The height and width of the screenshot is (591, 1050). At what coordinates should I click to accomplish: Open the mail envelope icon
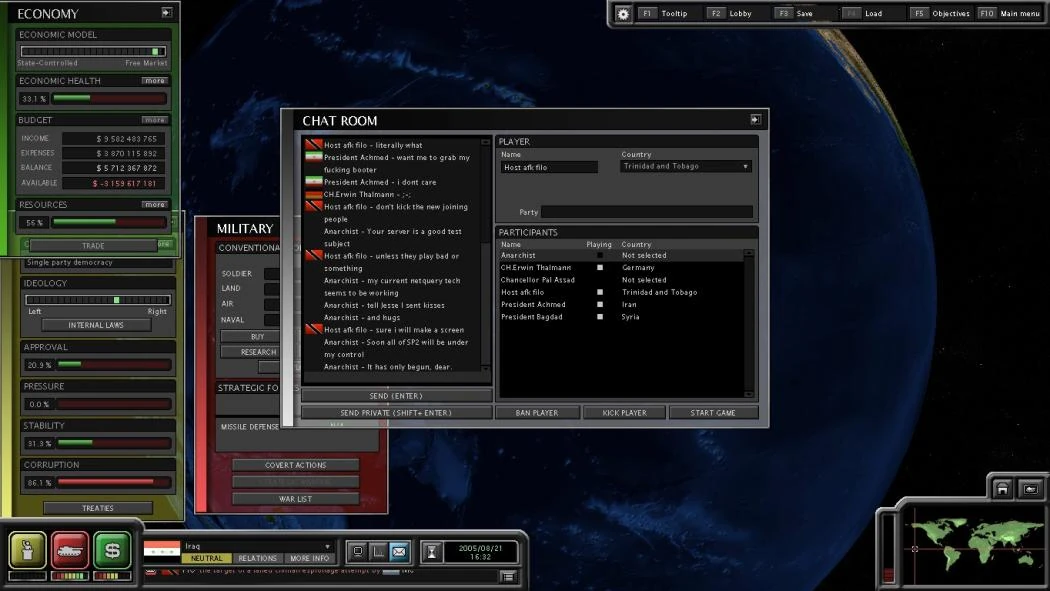[399, 552]
